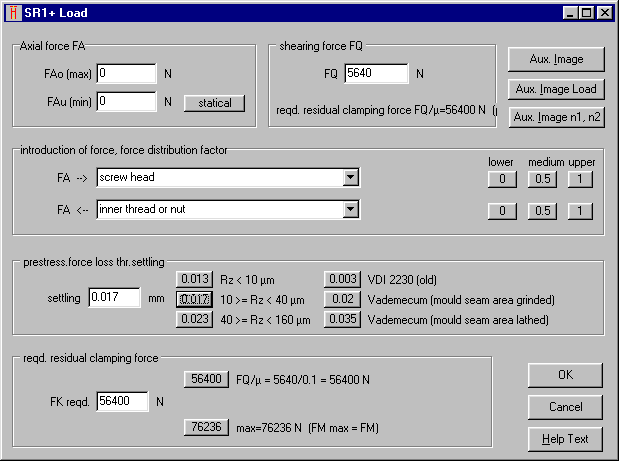Viewport: 619px width, 461px height.
Task: Focus the shearing force FQ field
Action: point(376,74)
